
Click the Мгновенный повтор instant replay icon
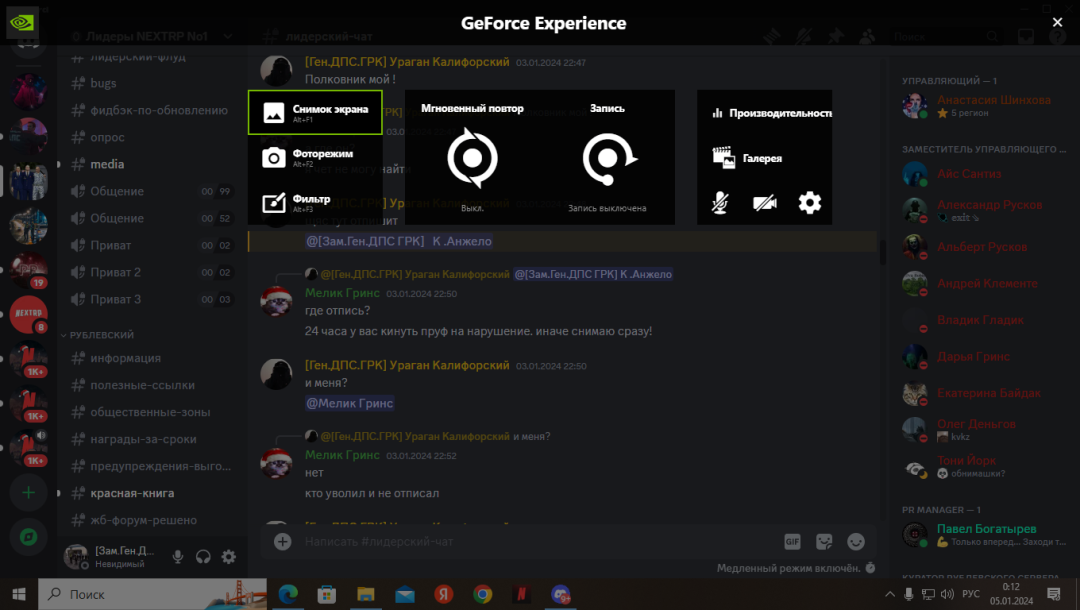[x=472, y=158]
